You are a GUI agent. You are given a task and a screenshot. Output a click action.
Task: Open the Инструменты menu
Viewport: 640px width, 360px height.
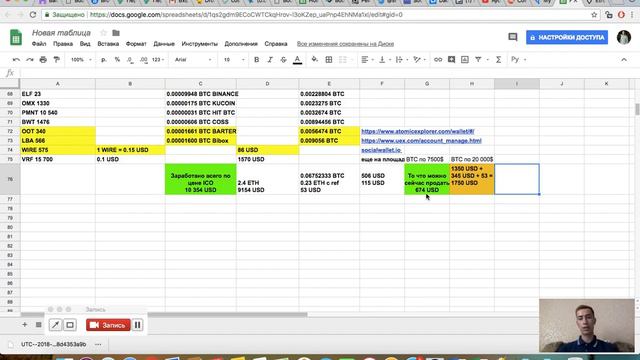200,44
